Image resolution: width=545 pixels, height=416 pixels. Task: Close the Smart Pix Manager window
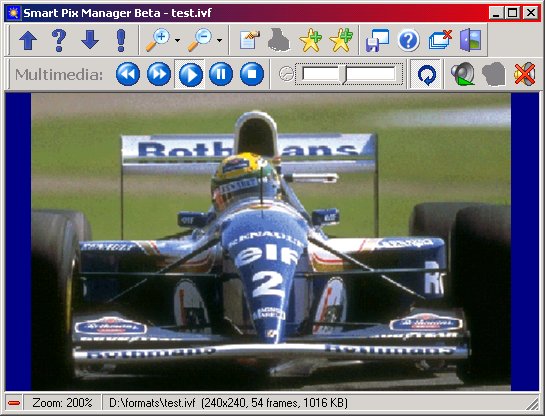click(x=530, y=13)
